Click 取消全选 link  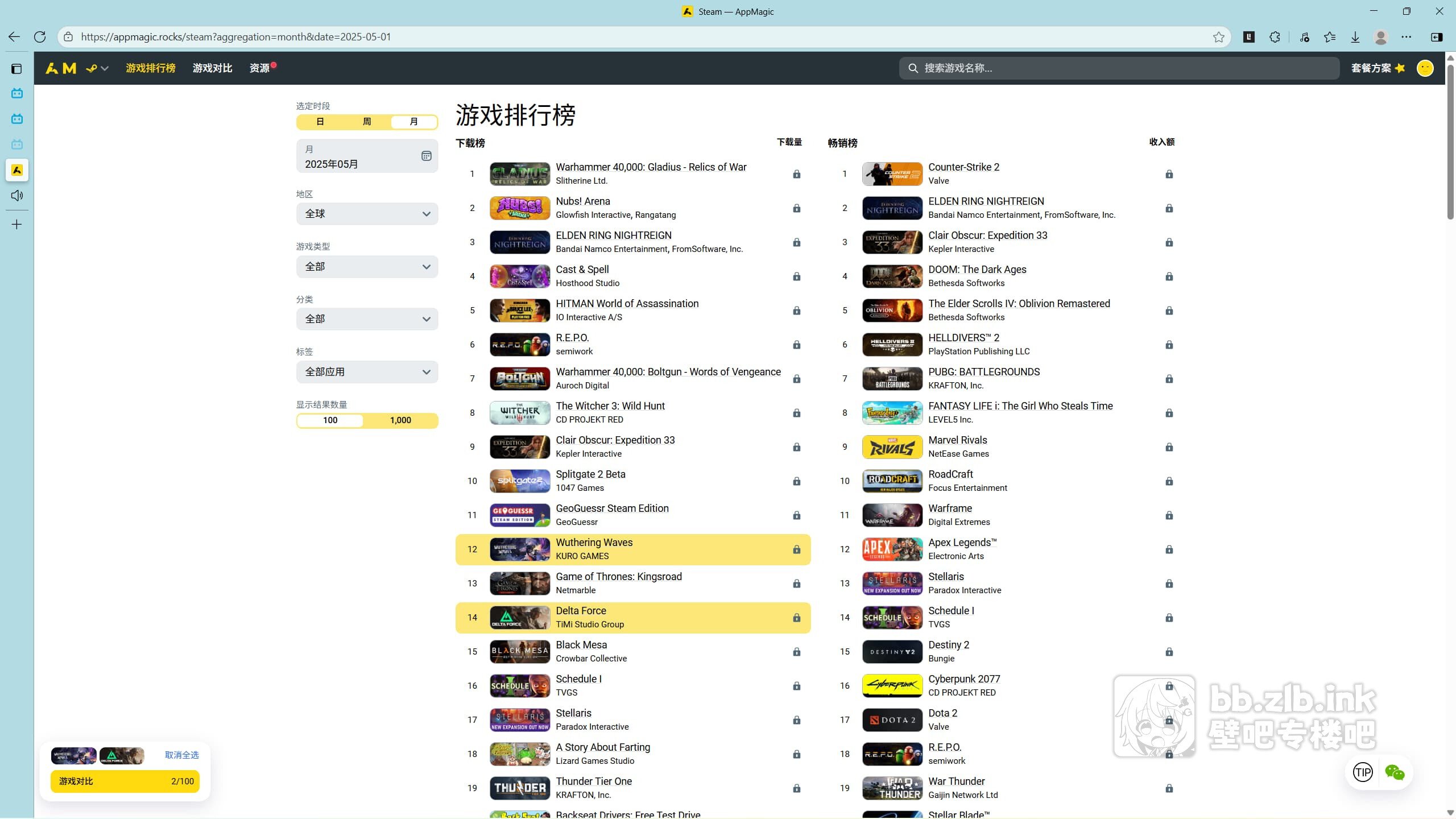click(181, 755)
